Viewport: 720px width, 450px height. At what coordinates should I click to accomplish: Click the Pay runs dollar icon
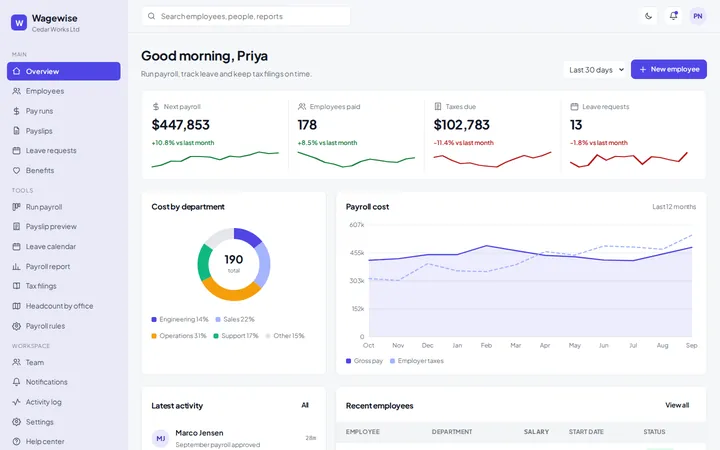pyautogui.click(x=17, y=111)
